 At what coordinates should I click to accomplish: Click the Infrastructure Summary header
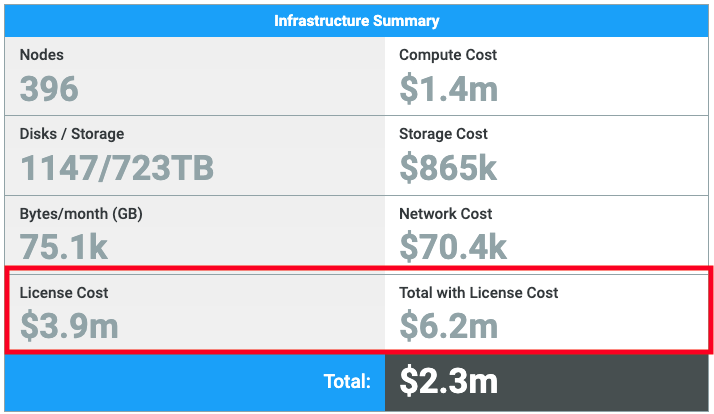356,21
